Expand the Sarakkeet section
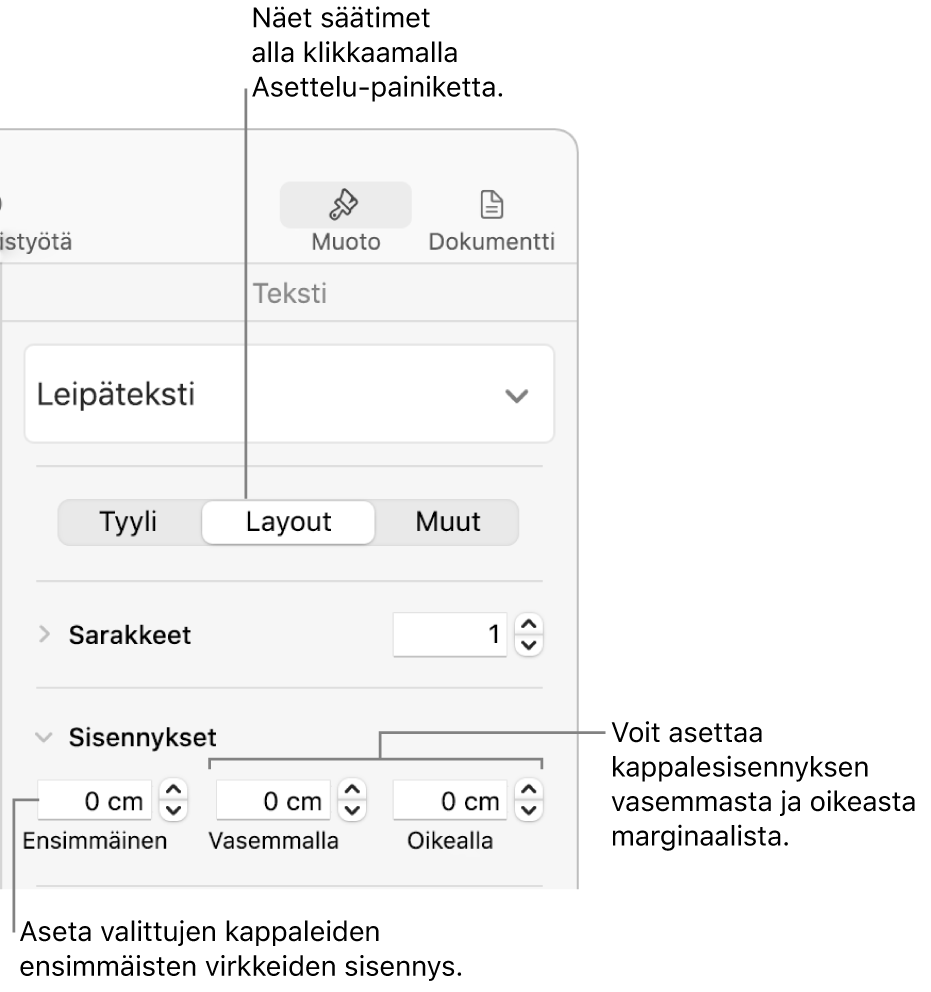This screenshot has width=931, height=992. point(44,634)
